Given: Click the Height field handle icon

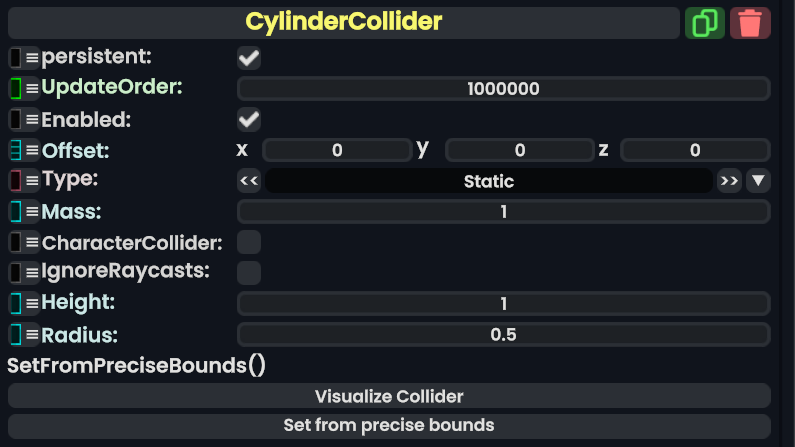Looking at the screenshot, I should tap(15, 303).
